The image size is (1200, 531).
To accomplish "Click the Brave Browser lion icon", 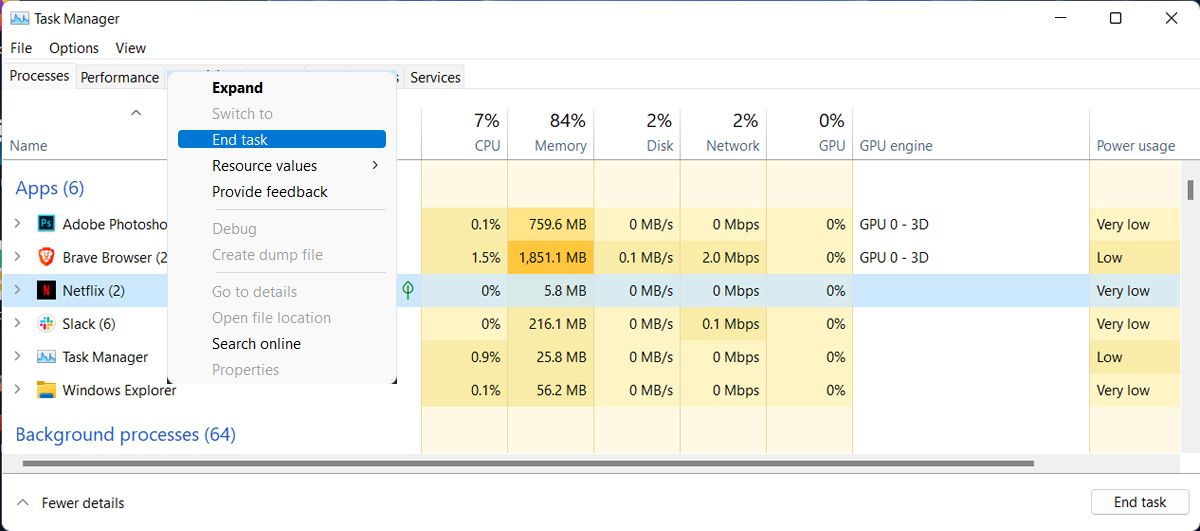I will coord(46,257).
